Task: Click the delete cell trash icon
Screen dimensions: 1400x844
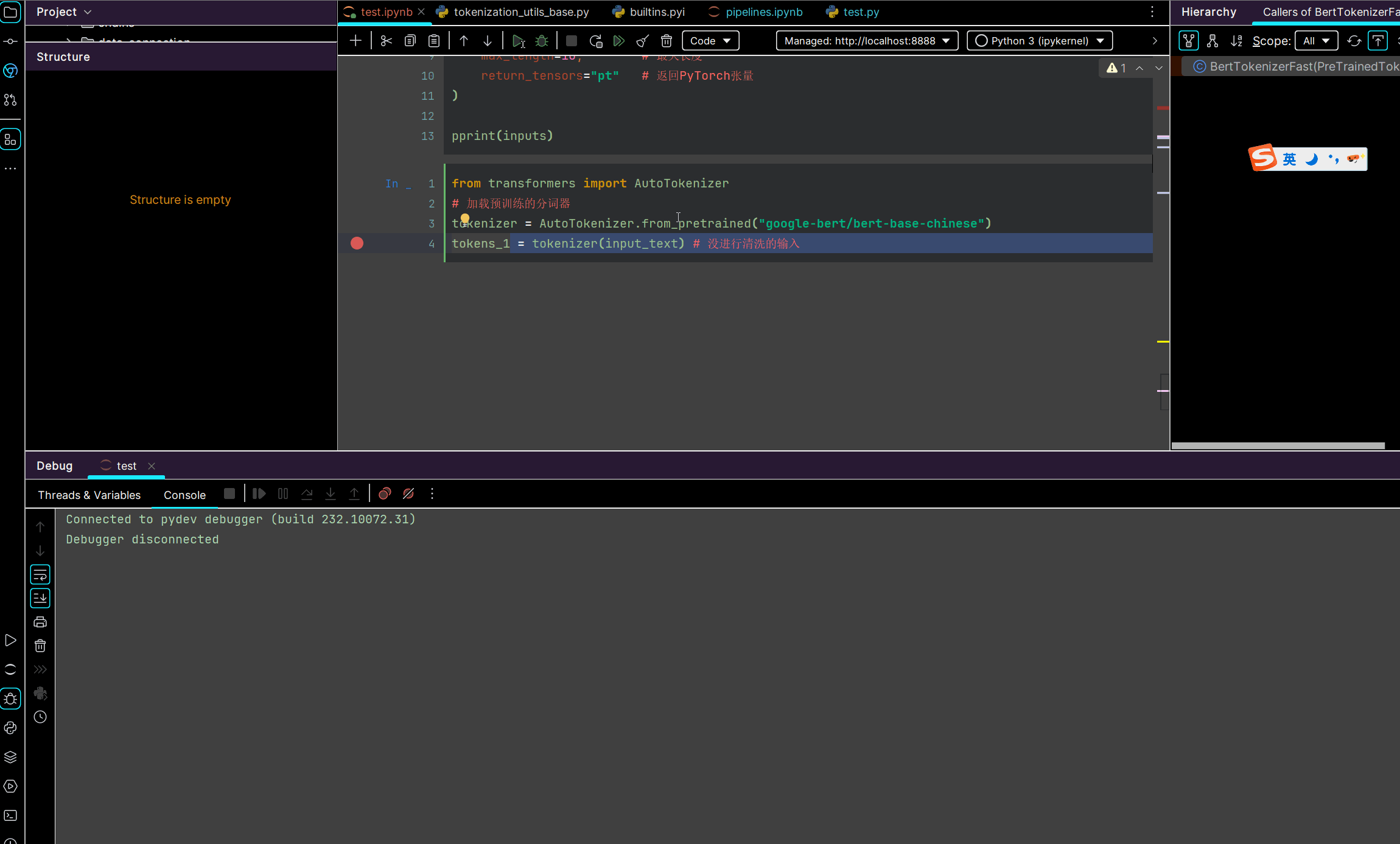Action: point(667,41)
